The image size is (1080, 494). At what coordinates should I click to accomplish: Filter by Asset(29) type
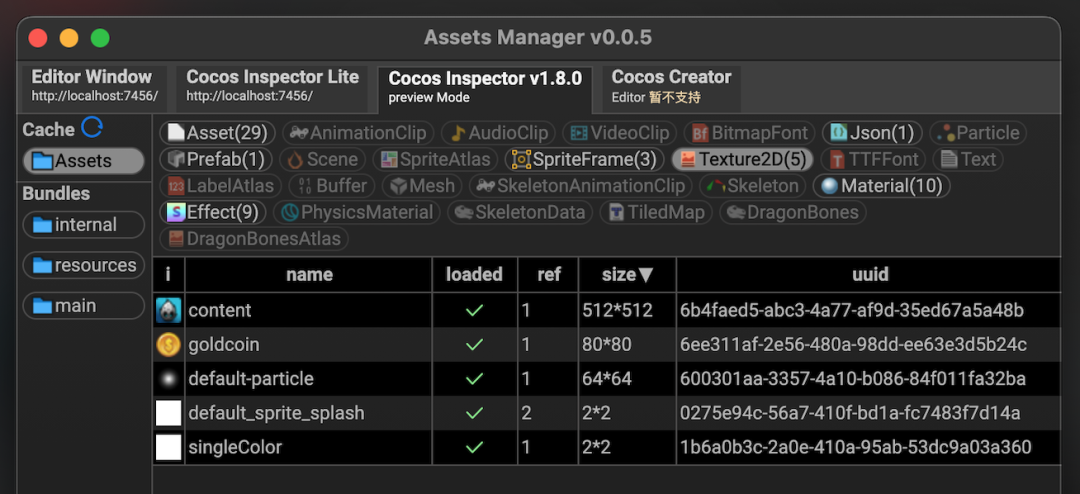point(218,132)
